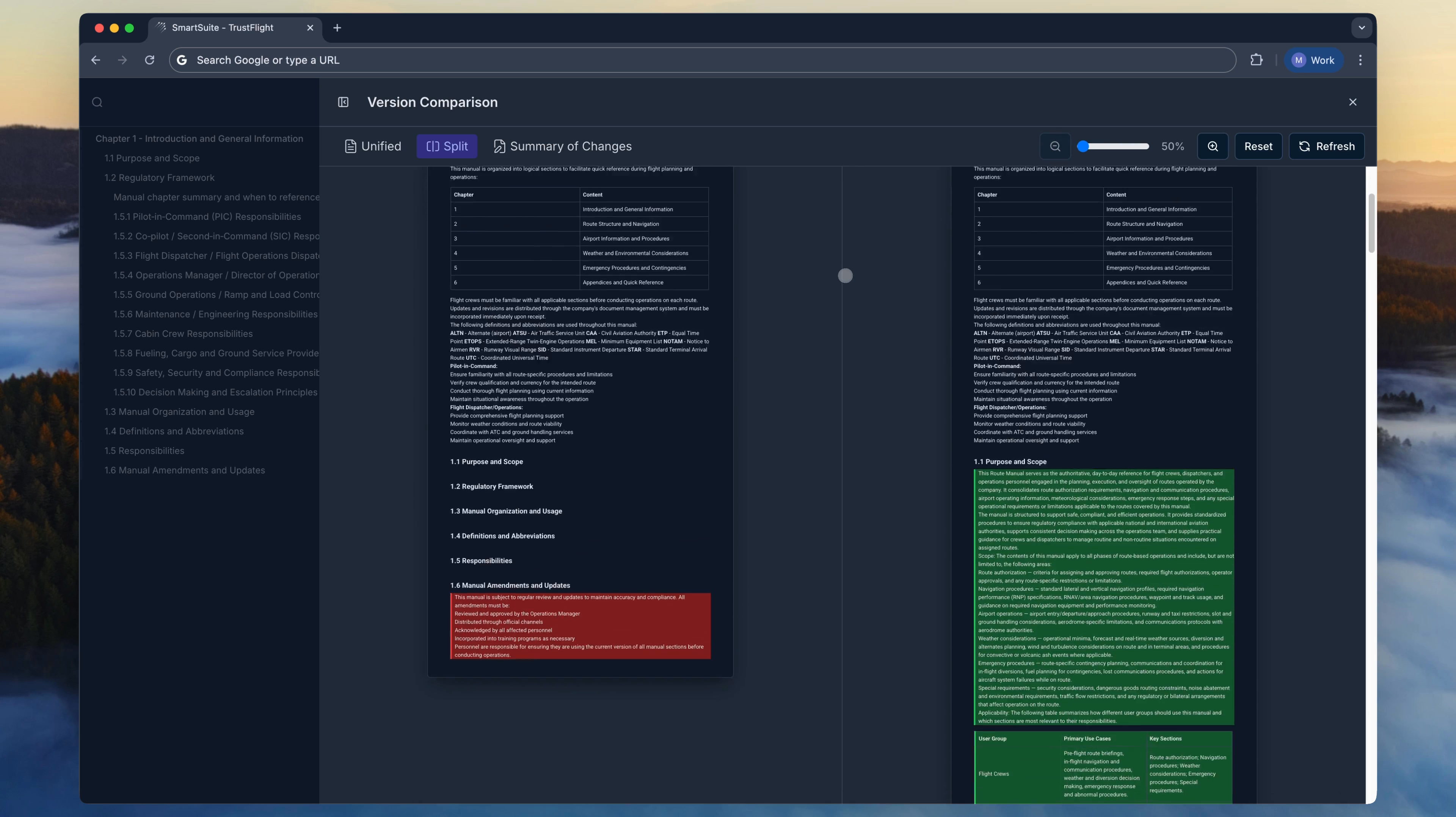Switch to the Unified view

tap(373, 146)
